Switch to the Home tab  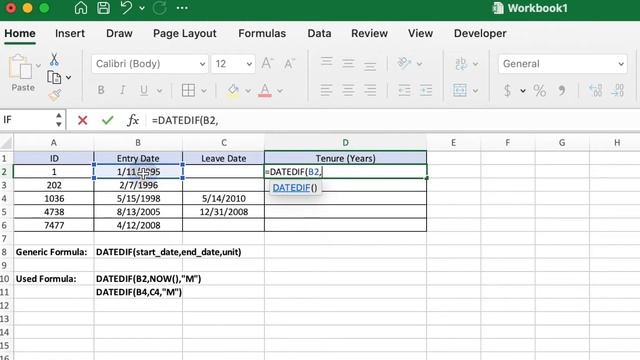(20, 33)
